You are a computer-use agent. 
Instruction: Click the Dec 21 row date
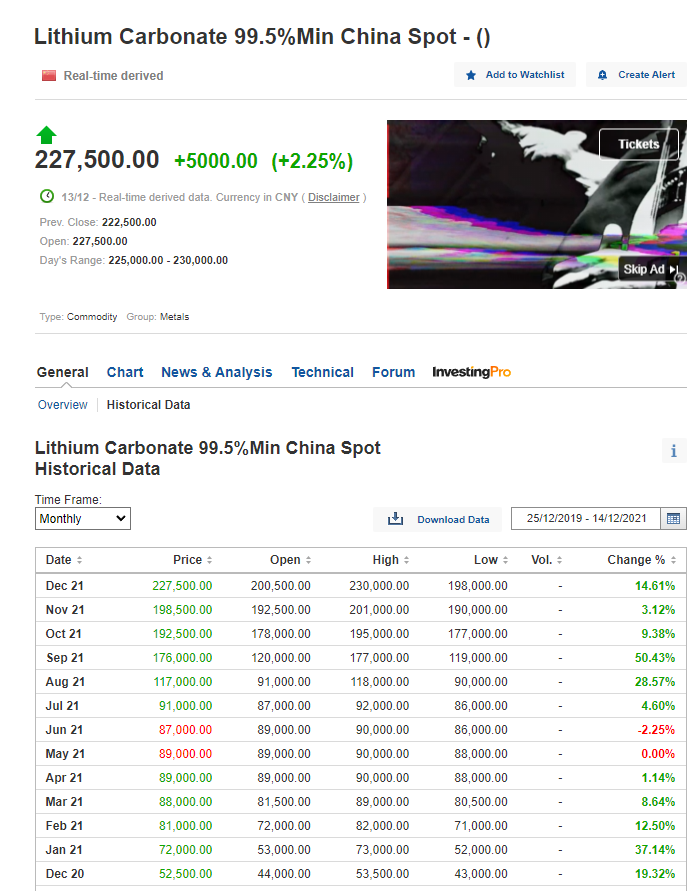click(x=64, y=586)
